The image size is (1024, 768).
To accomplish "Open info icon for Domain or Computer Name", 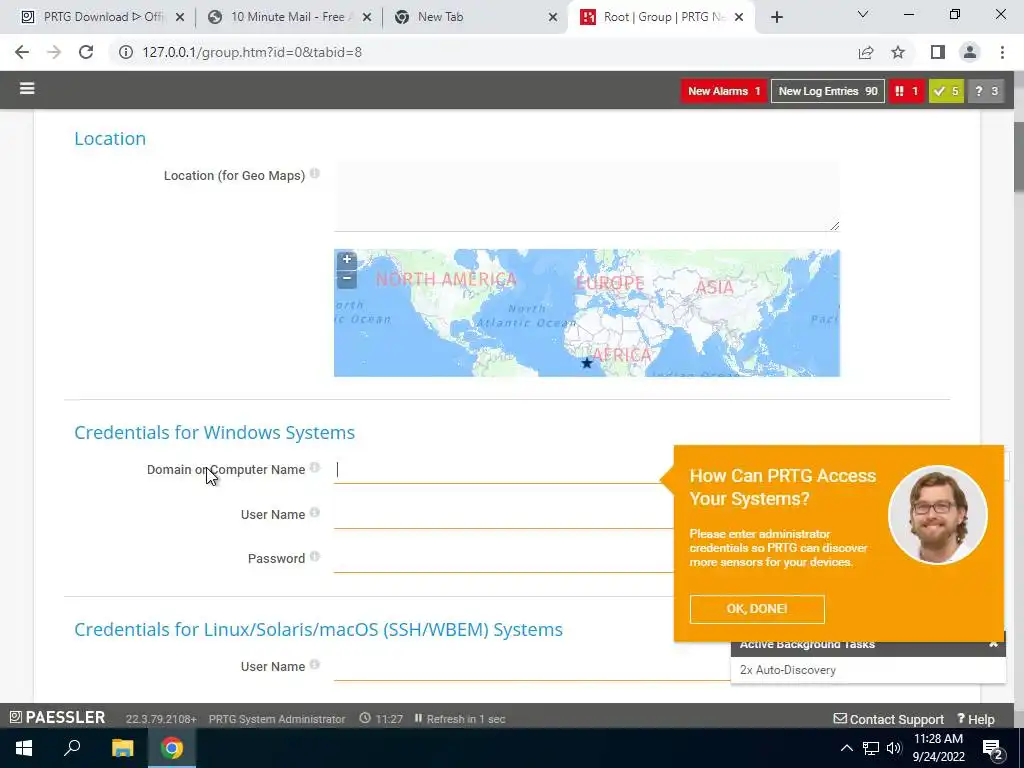I will point(315,468).
